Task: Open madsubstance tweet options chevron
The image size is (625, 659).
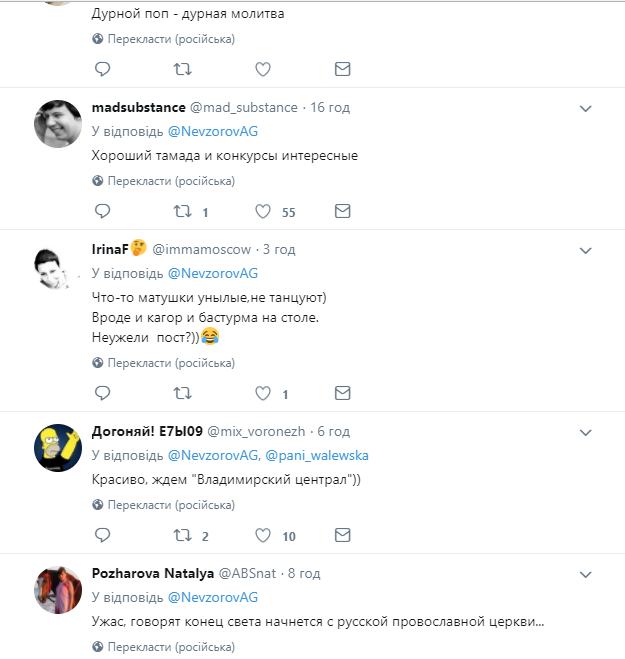Action: point(586,108)
